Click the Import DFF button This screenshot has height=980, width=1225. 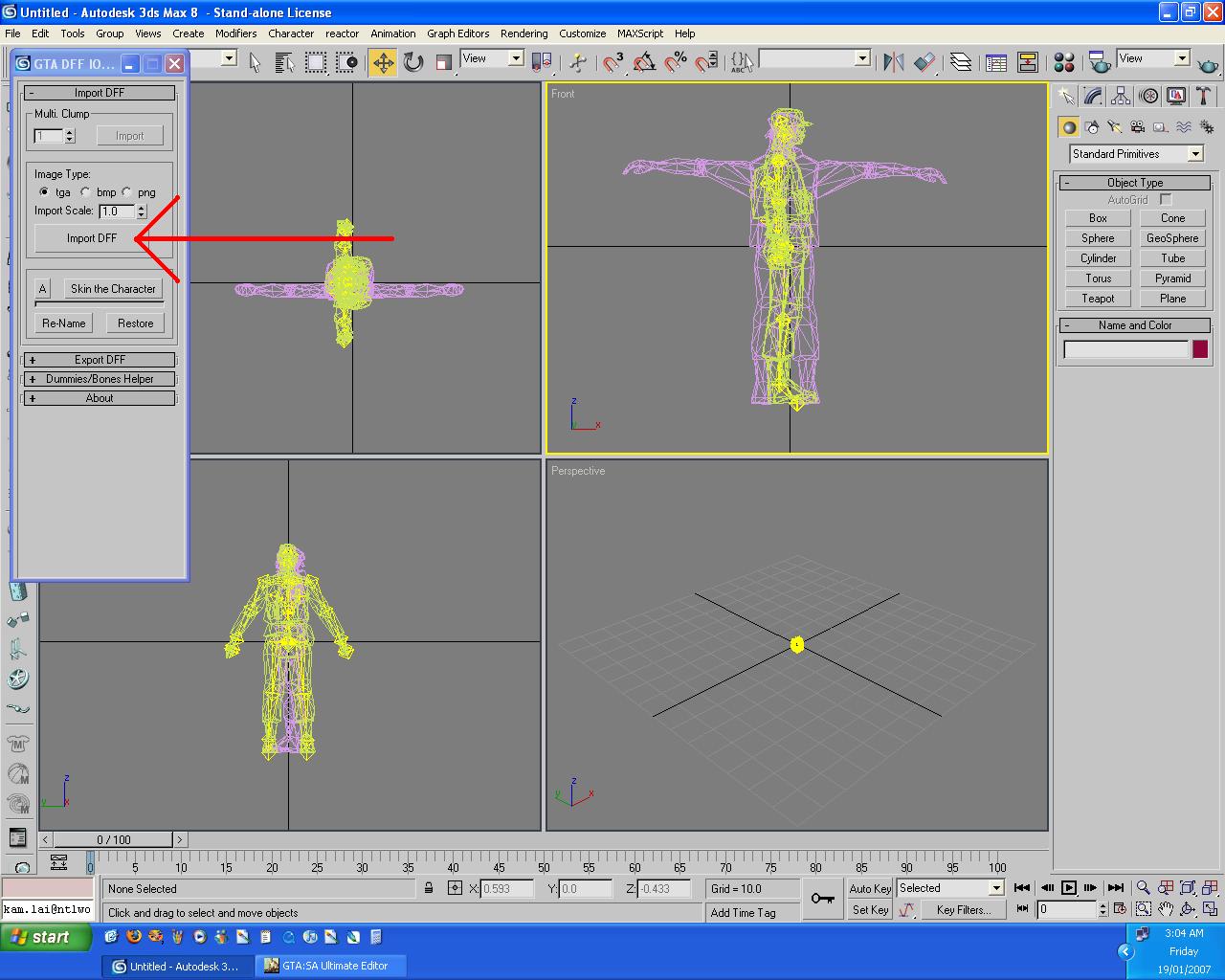pyautogui.click(x=92, y=238)
